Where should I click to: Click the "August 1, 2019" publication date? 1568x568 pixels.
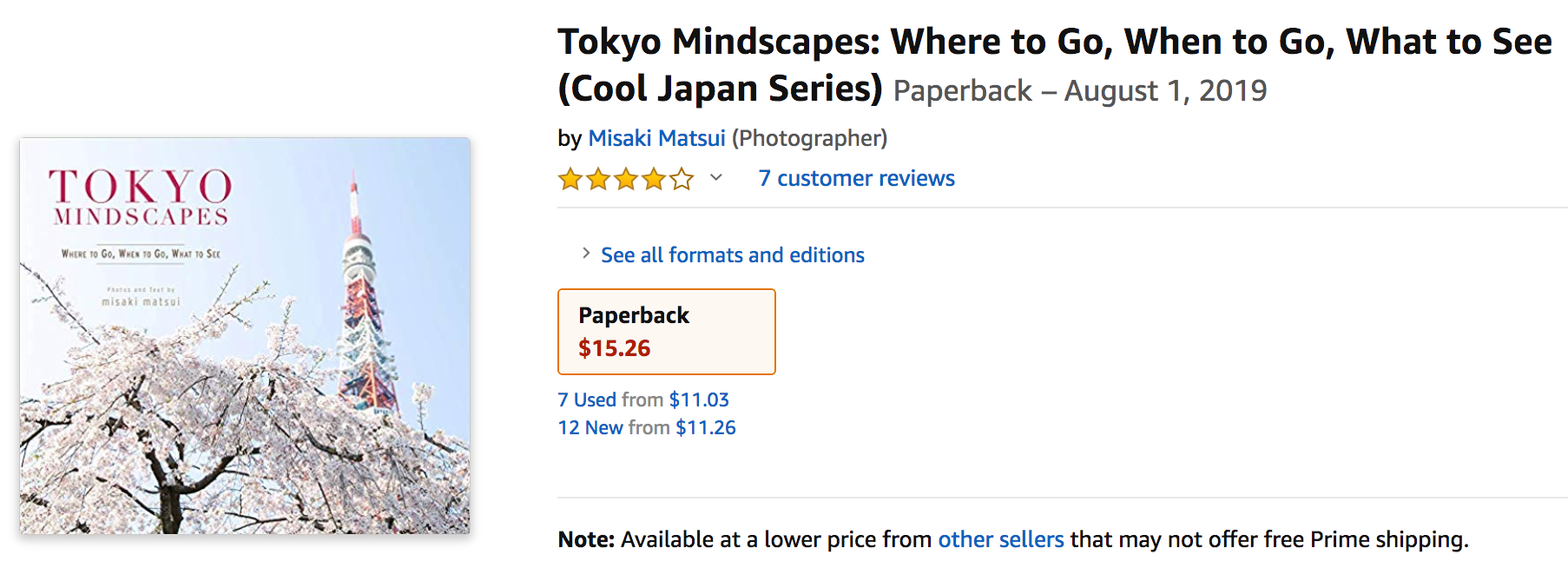[1165, 90]
